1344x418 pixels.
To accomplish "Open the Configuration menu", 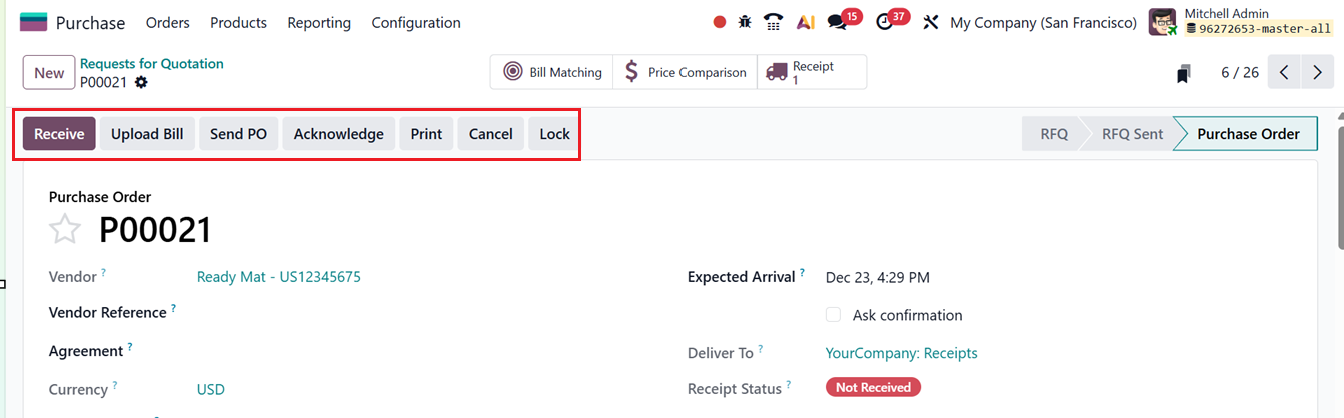I will pos(416,22).
